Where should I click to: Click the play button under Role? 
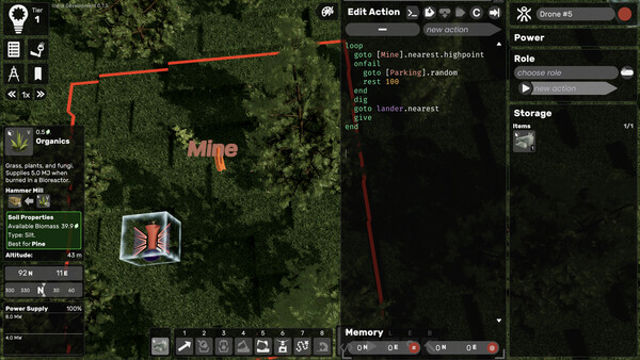tap(525, 89)
